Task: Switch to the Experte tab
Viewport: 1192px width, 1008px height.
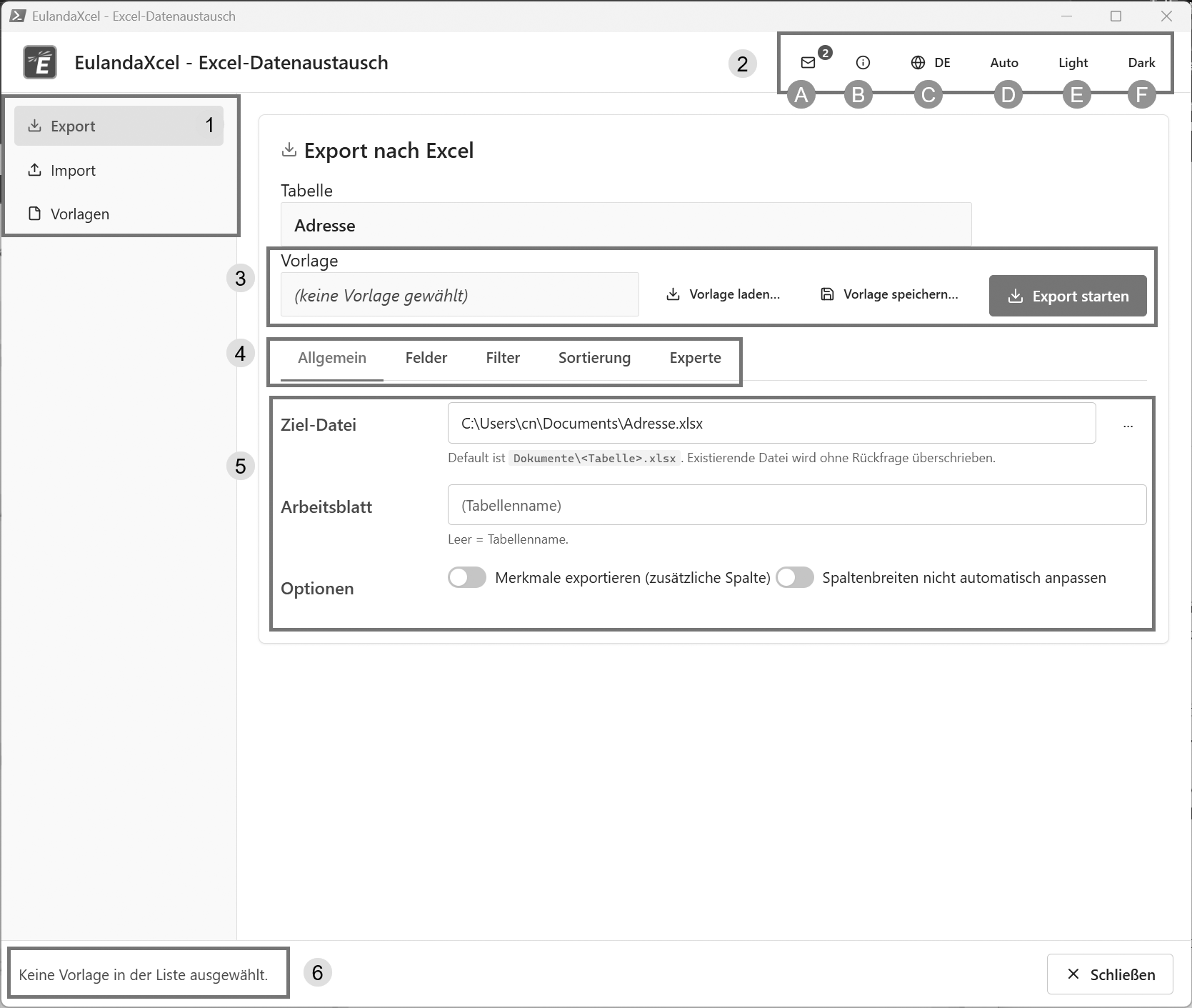Action: [x=695, y=358]
